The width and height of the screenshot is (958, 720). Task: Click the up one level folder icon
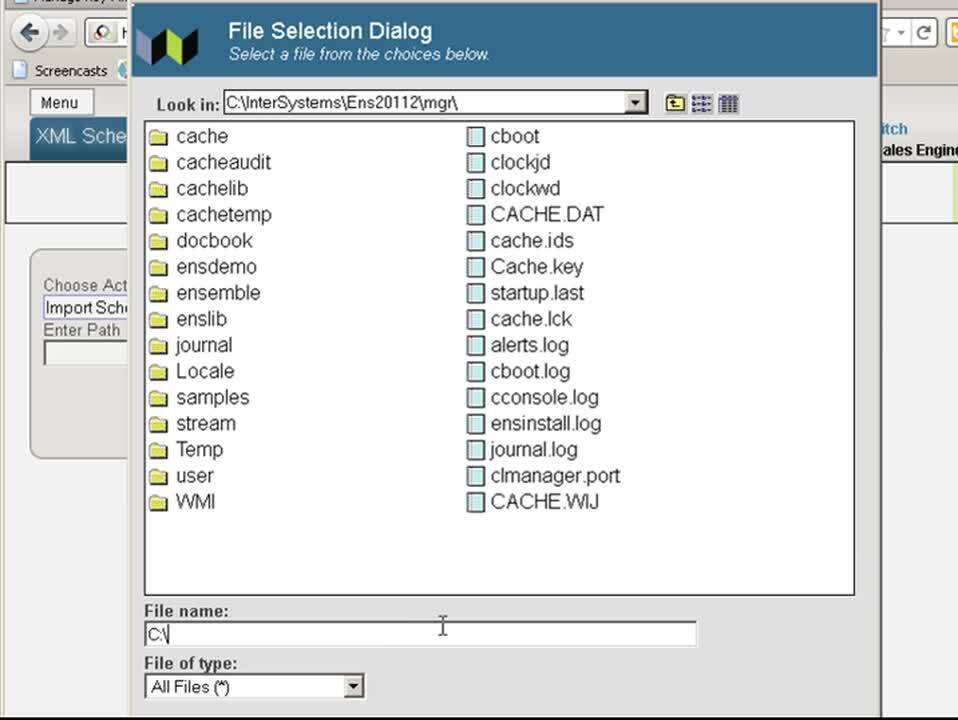pyautogui.click(x=673, y=103)
